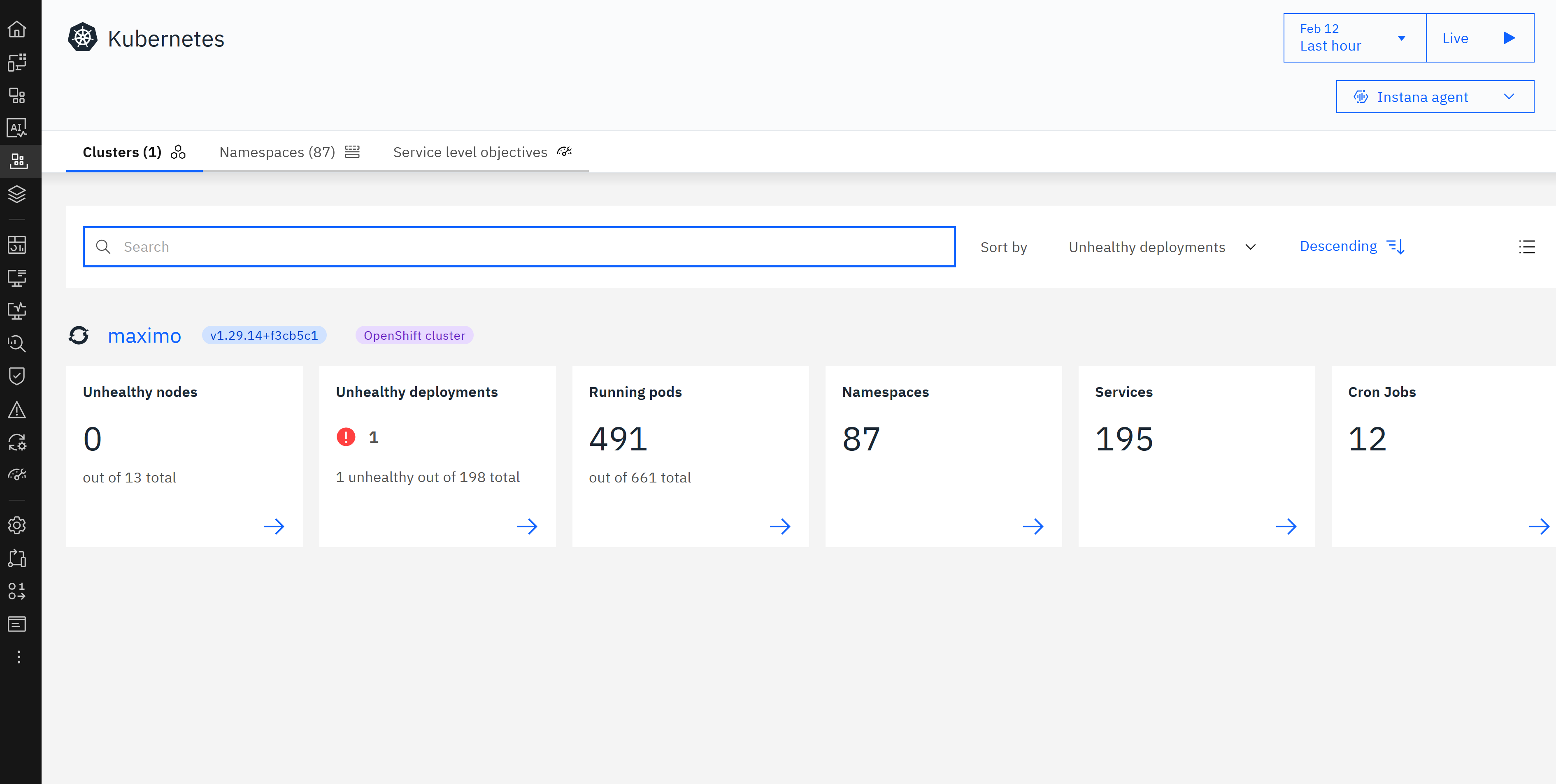Open the Service level objectives tab

pos(483,152)
